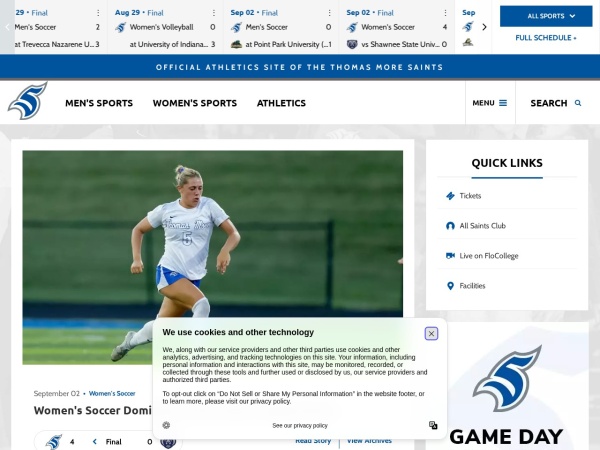
Task: Open options menu for Sep 02 Men's Soccer game
Action: [329, 13]
